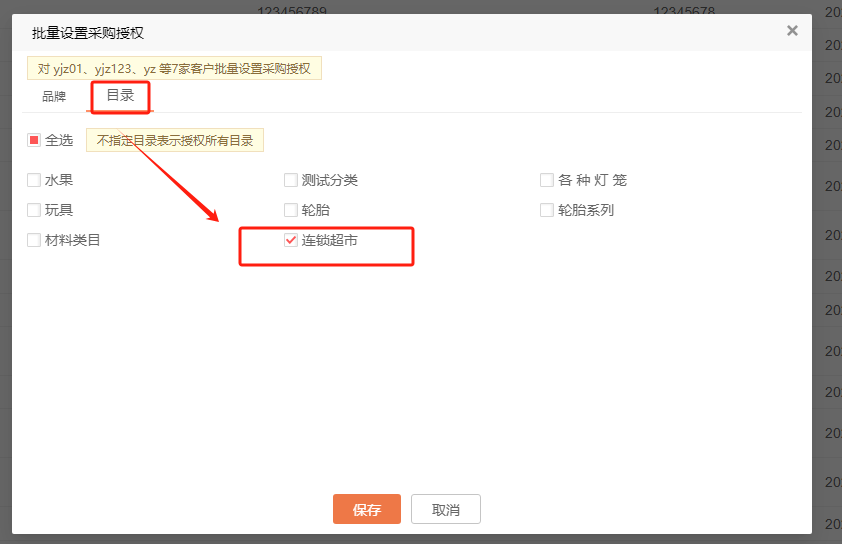Switch to the 品牌 tab
This screenshot has width=842, height=544.
[54, 97]
